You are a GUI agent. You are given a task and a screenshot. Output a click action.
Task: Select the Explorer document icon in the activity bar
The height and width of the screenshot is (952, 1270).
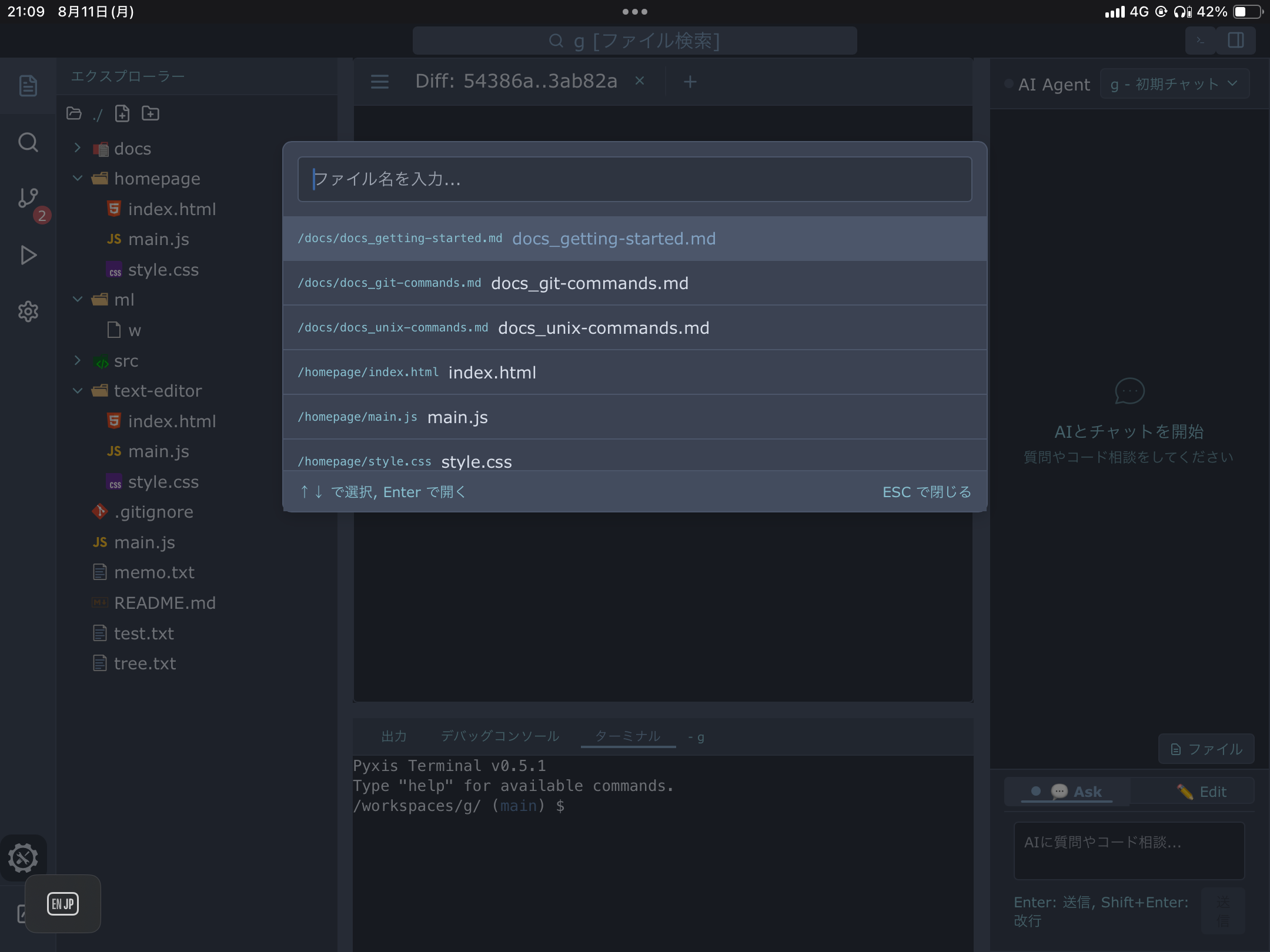click(28, 86)
